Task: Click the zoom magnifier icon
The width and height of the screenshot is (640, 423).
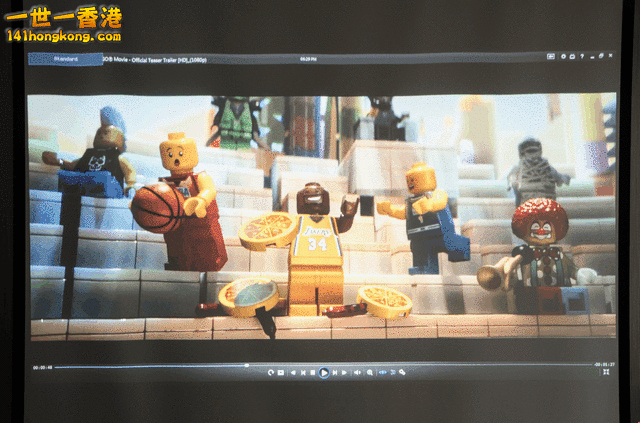Action: pos(369,372)
